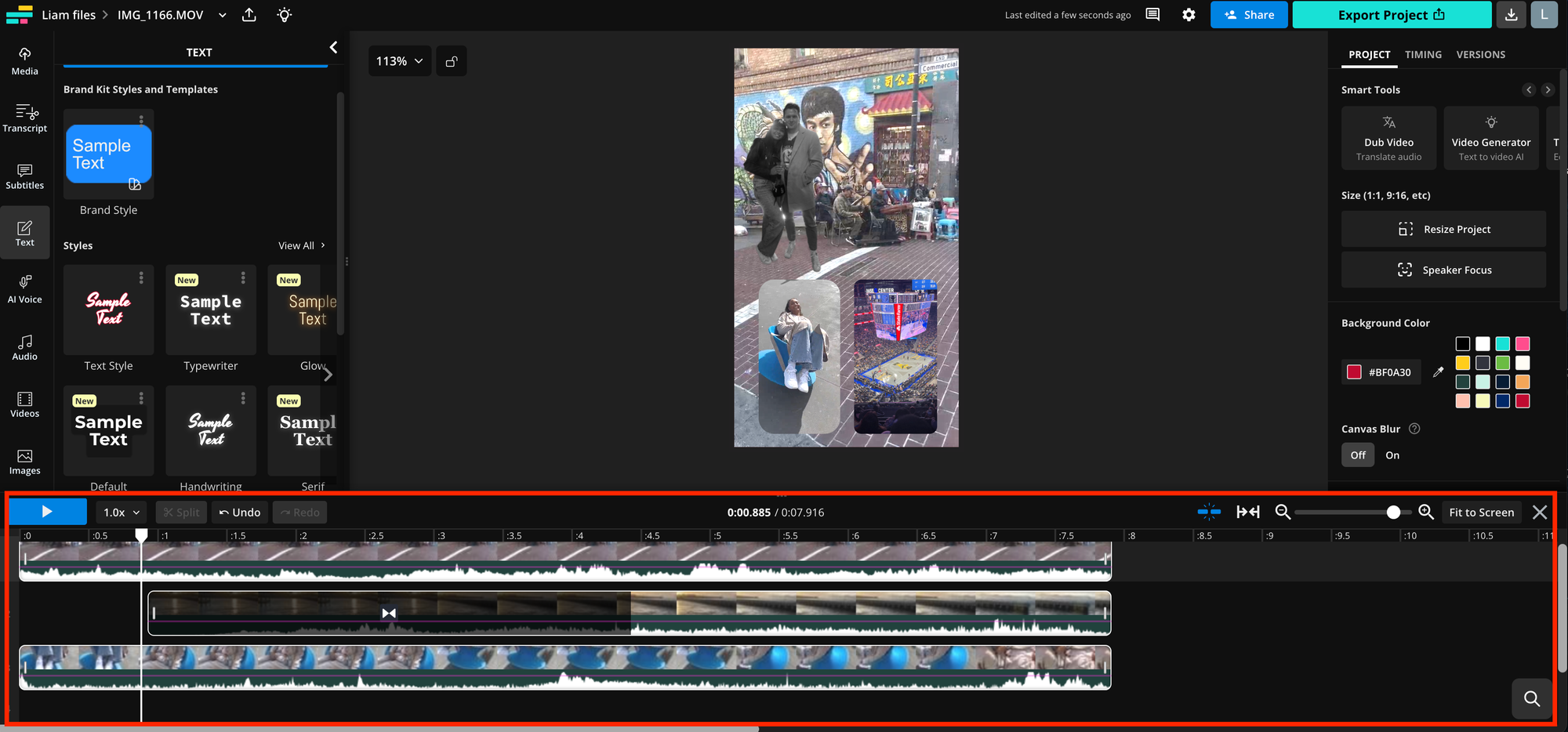Select the yellow background swatch
Viewport: 1568px width, 732px height.
[x=1463, y=363]
